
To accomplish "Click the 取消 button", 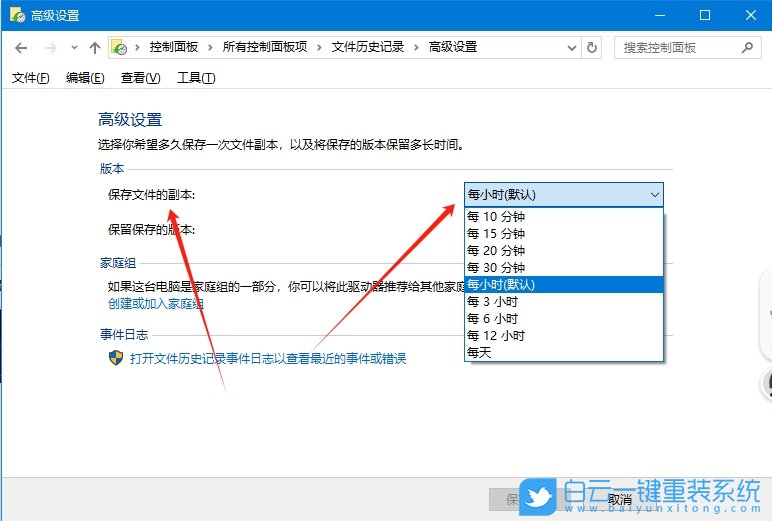I will pos(619,499).
